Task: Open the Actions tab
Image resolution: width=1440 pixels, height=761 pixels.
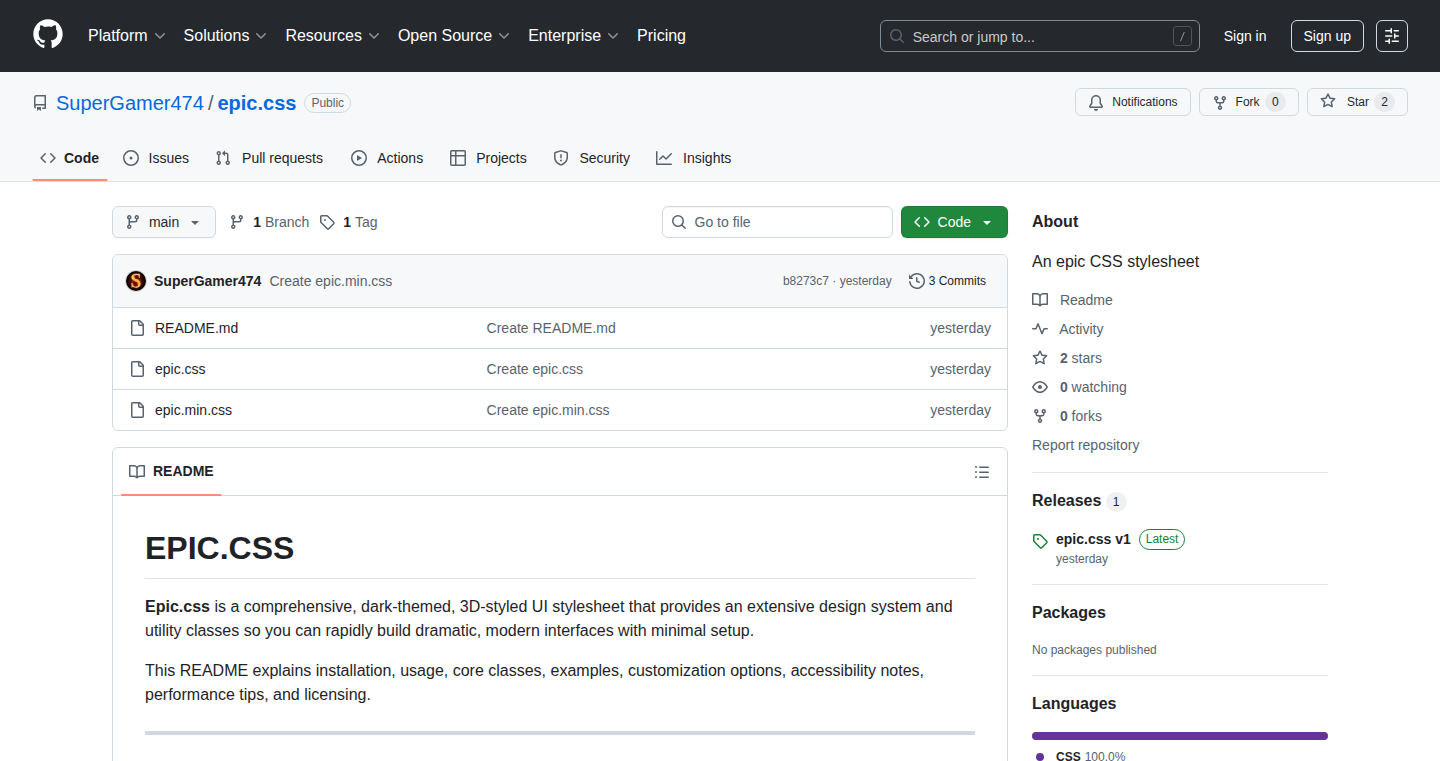Action: pos(387,158)
